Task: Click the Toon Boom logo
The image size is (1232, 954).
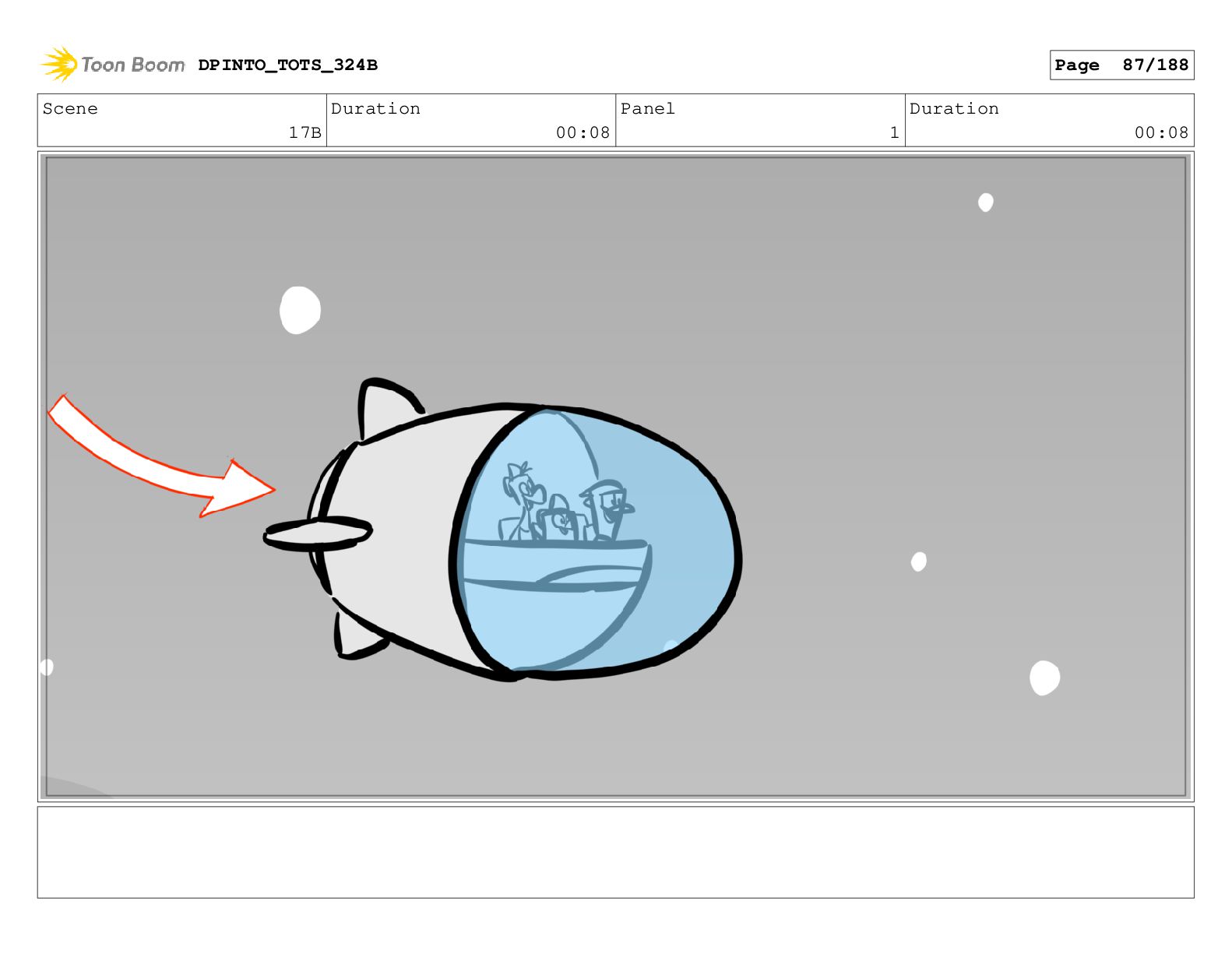Action: (x=113, y=65)
